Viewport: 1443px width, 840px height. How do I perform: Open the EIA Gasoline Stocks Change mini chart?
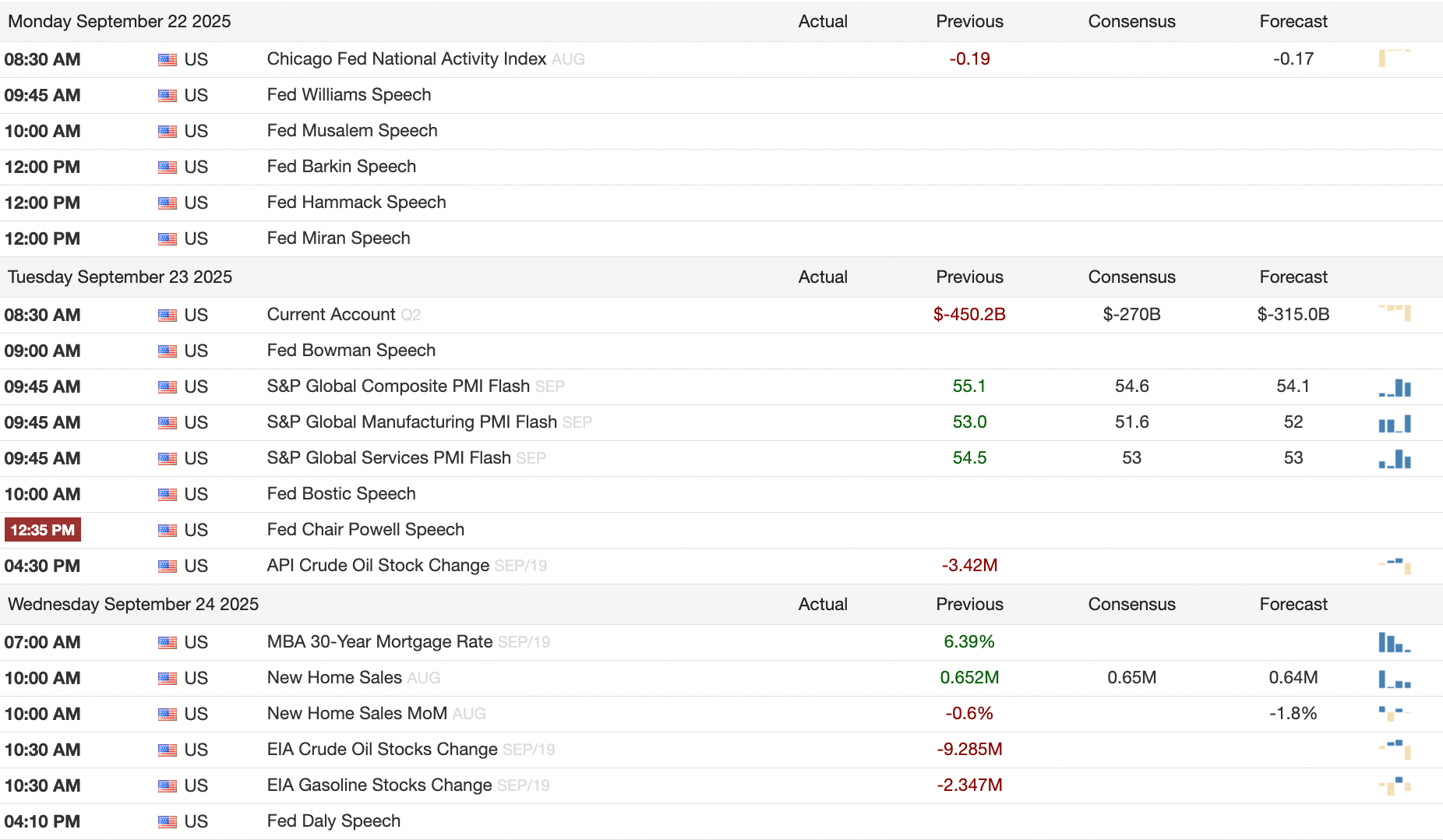(x=1394, y=785)
